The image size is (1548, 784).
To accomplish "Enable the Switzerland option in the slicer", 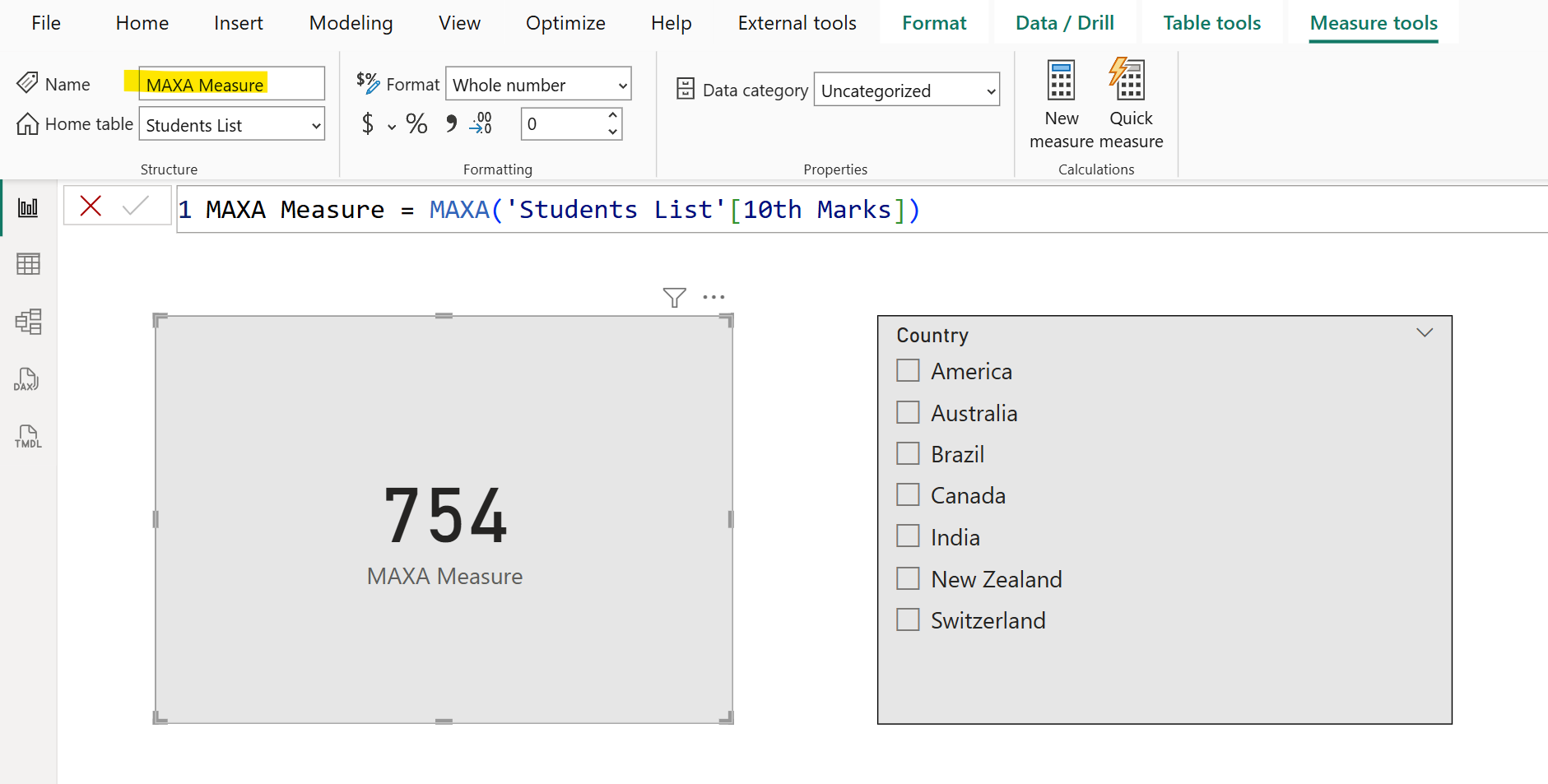I will (x=909, y=619).
